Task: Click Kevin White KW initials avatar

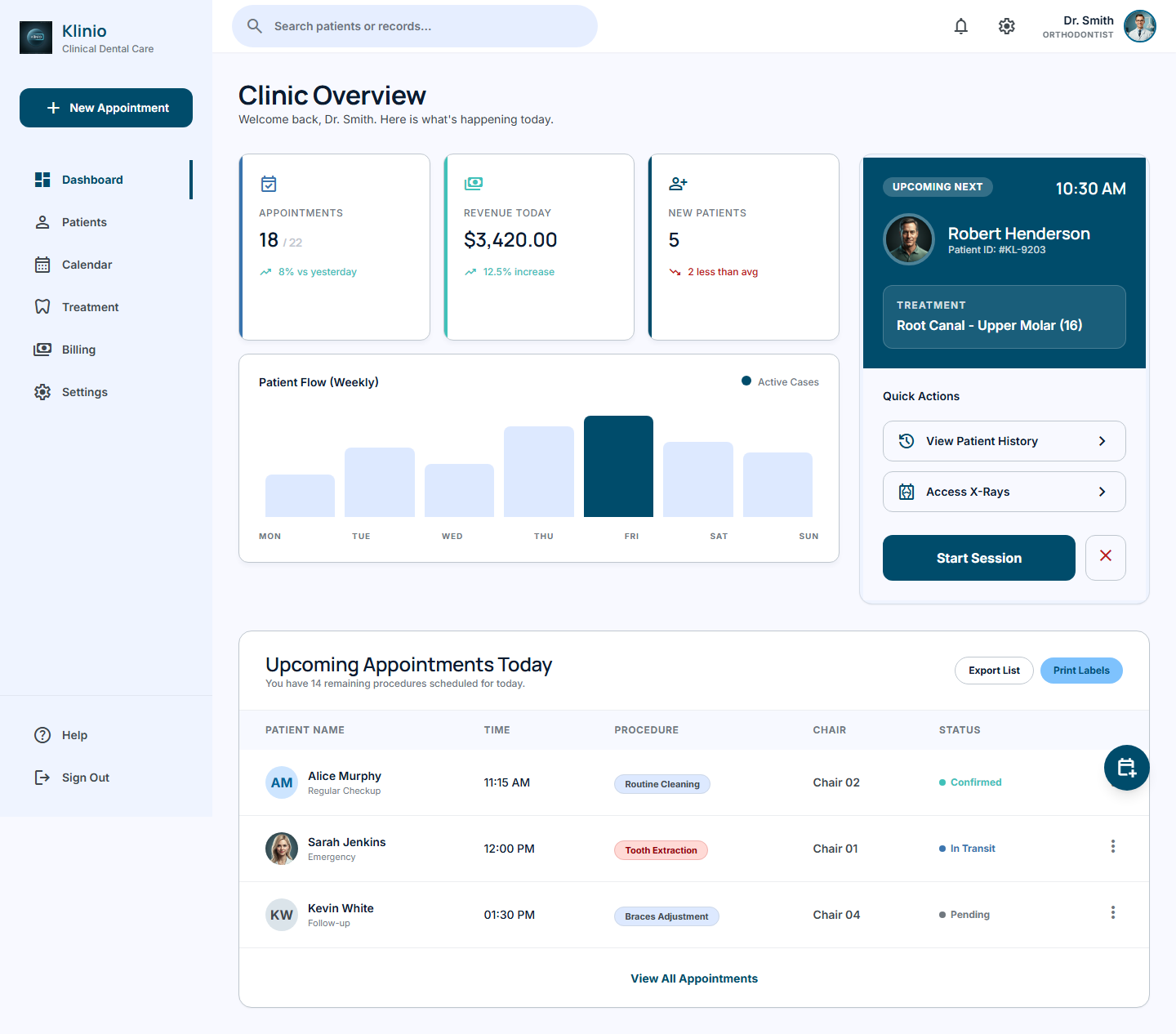Action: 282,915
